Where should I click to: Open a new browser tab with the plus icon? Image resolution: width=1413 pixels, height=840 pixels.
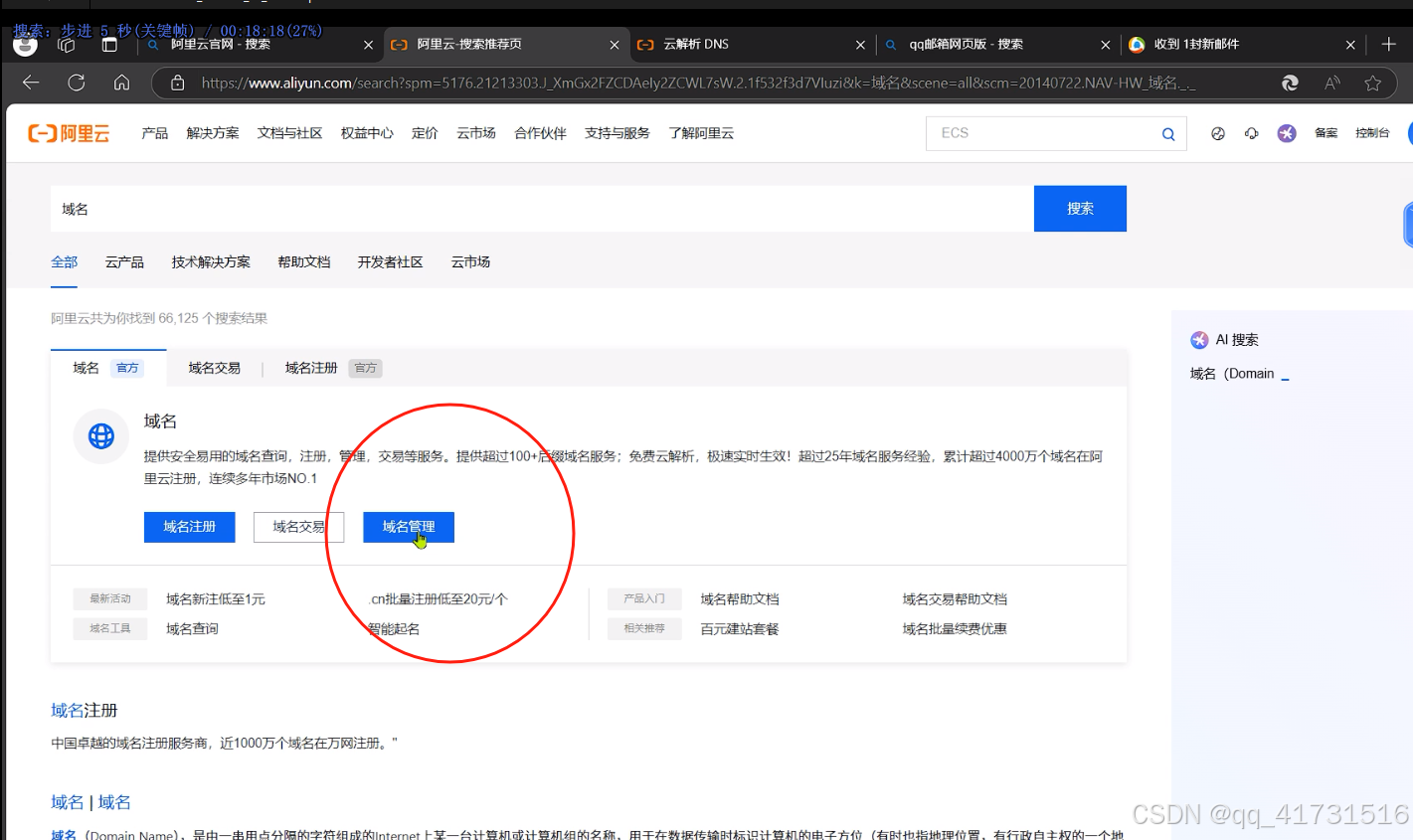(1389, 44)
